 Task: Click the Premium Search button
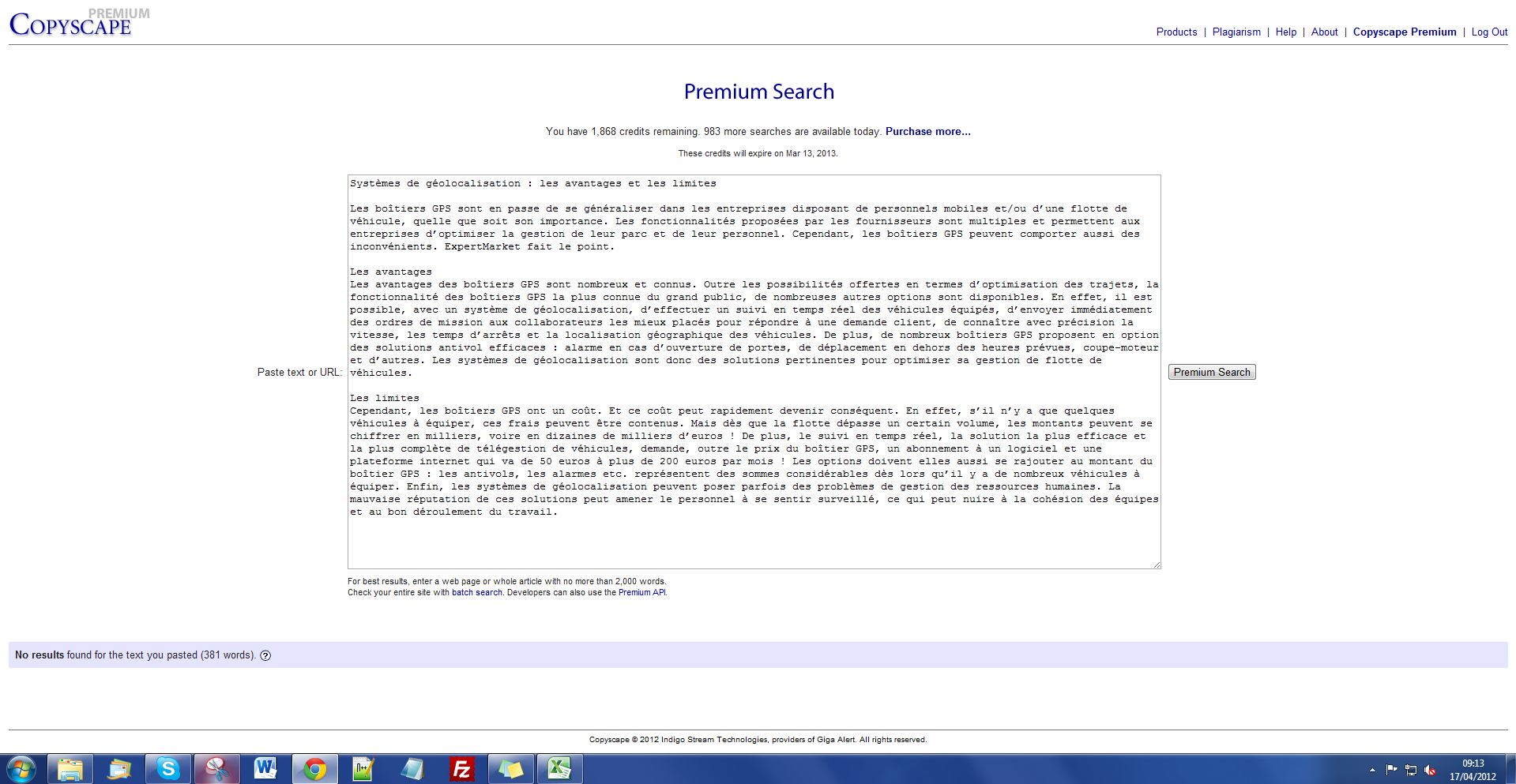[1212, 372]
